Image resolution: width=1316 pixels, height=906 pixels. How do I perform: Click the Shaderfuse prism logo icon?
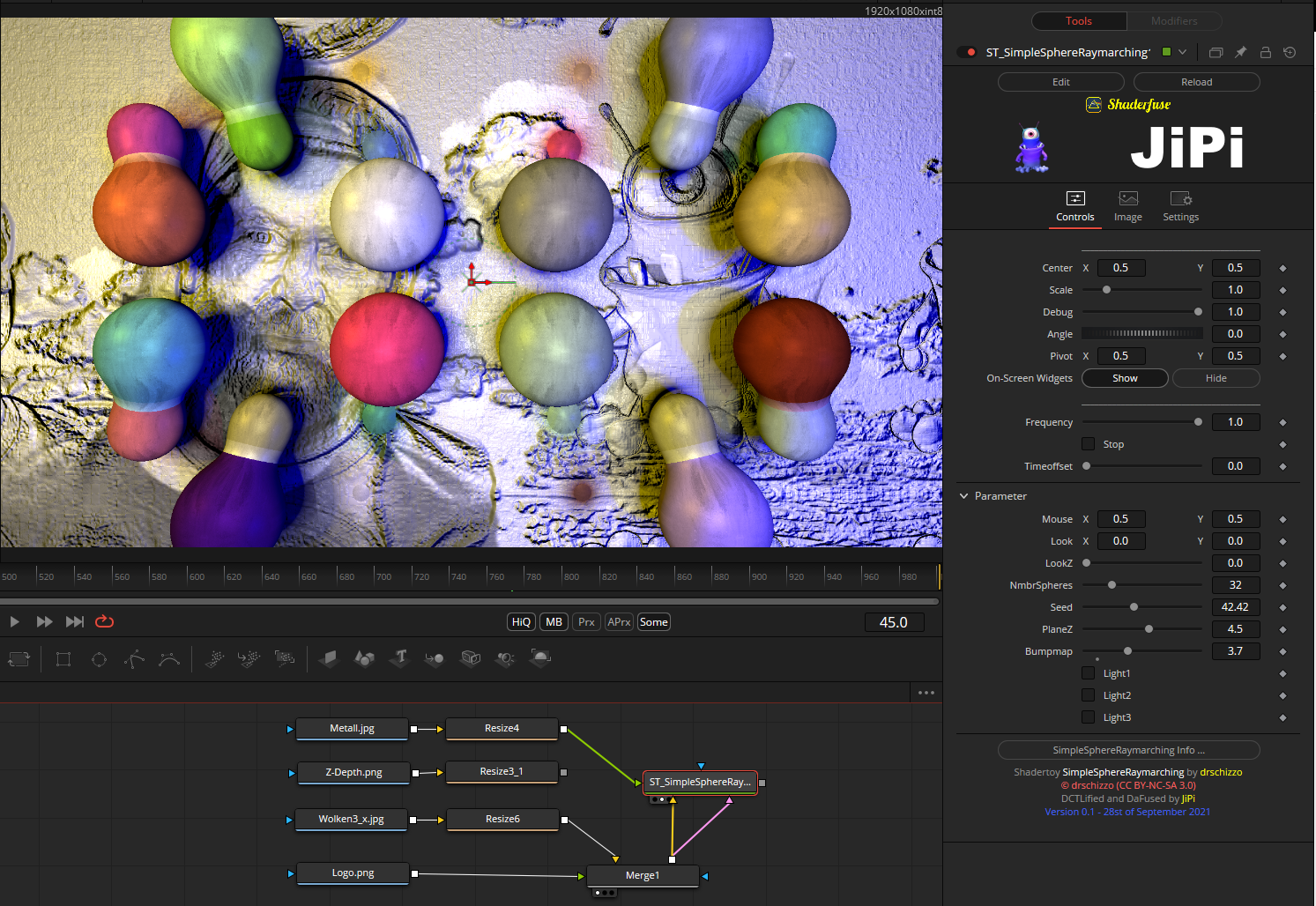[x=1094, y=104]
